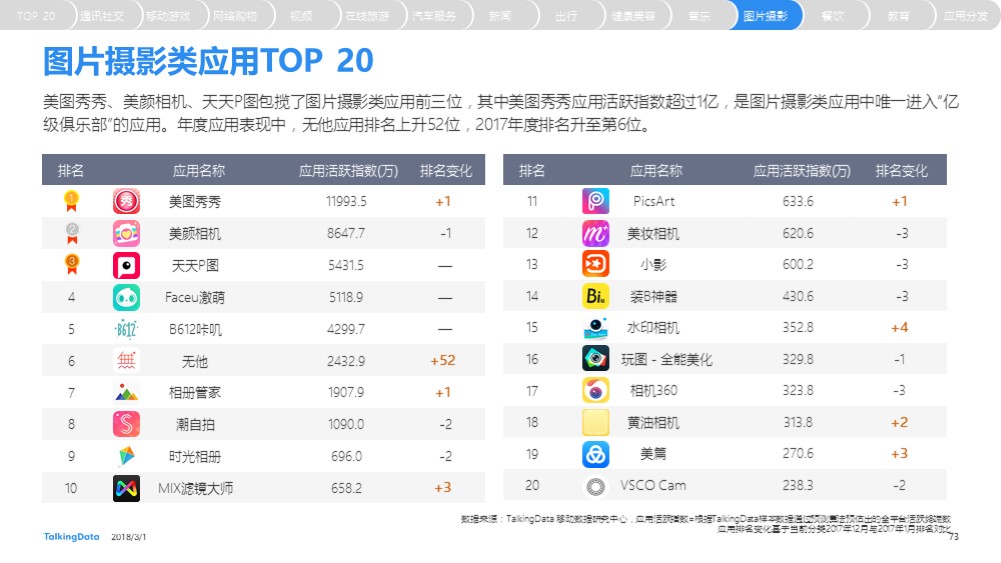Click the gold rank 1 medal icon
This screenshot has width=1001, height=563.
[x=72, y=201]
